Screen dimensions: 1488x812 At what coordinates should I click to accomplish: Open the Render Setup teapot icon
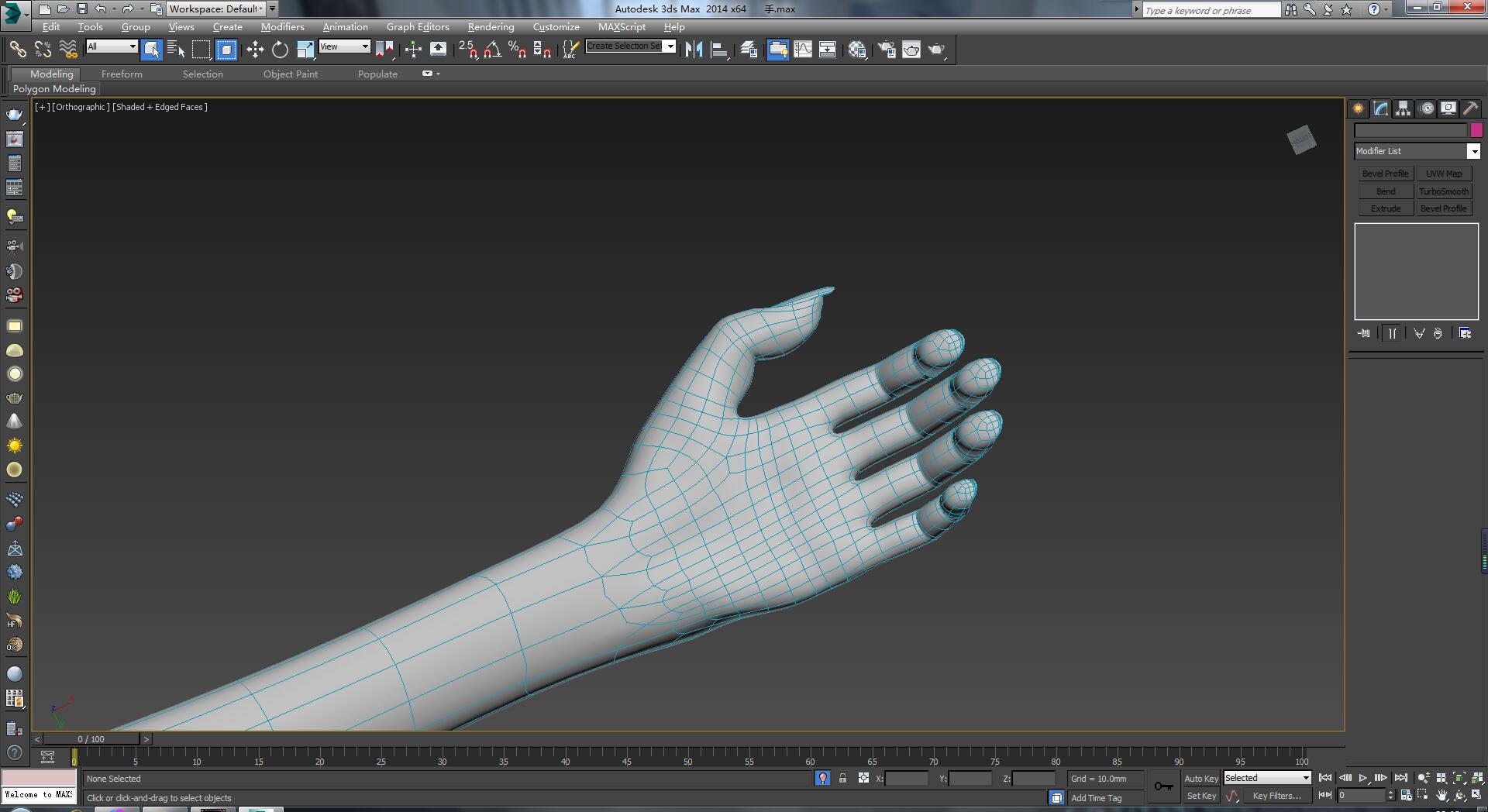coord(887,50)
